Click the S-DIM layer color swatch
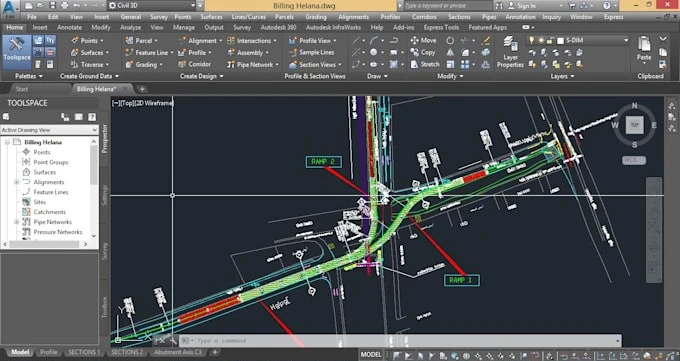This screenshot has height=361, width=680. point(560,40)
